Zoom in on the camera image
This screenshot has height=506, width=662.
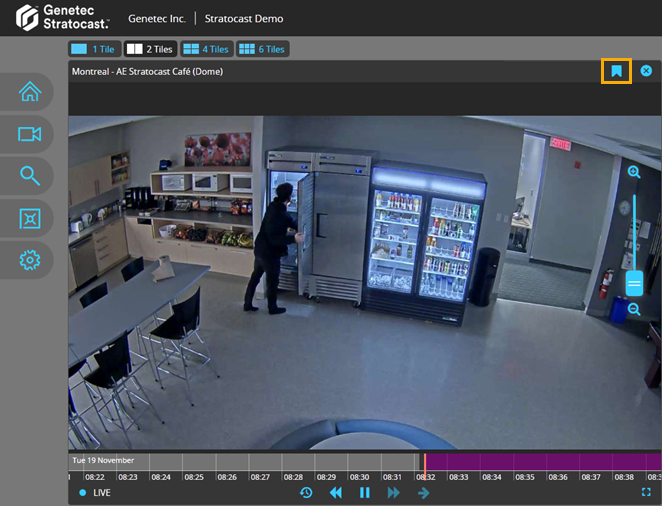coord(634,172)
